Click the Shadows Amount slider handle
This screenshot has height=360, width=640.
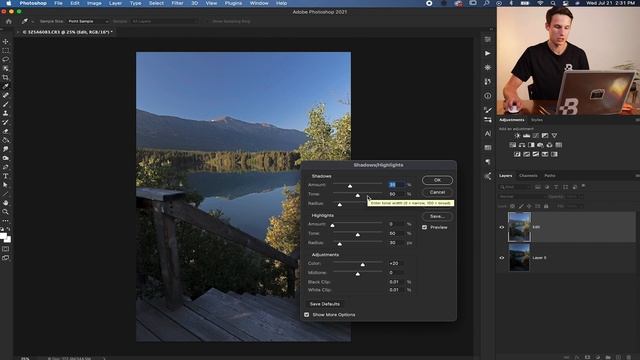pos(350,186)
